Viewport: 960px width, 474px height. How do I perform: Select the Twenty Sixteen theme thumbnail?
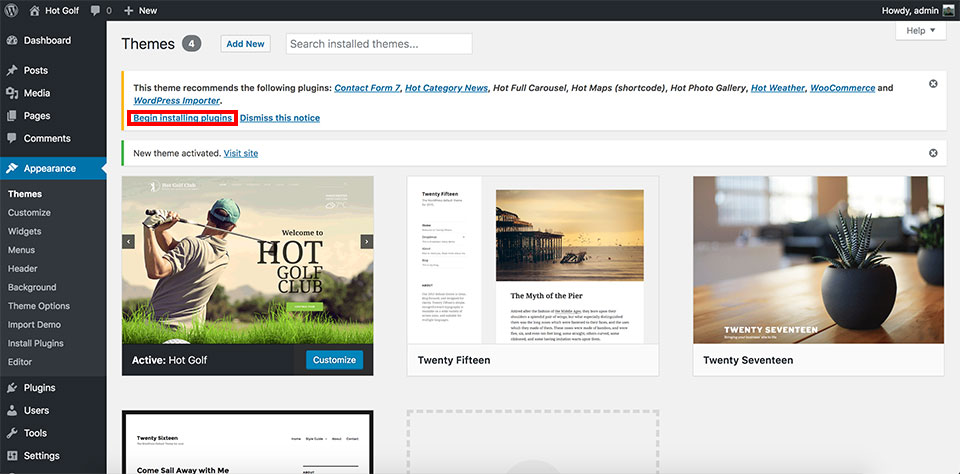point(247,443)
